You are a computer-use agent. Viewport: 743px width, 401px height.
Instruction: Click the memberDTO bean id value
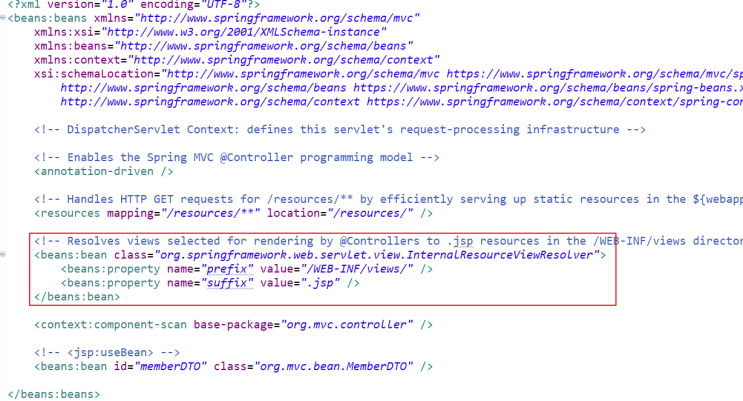tap(170, 366)
